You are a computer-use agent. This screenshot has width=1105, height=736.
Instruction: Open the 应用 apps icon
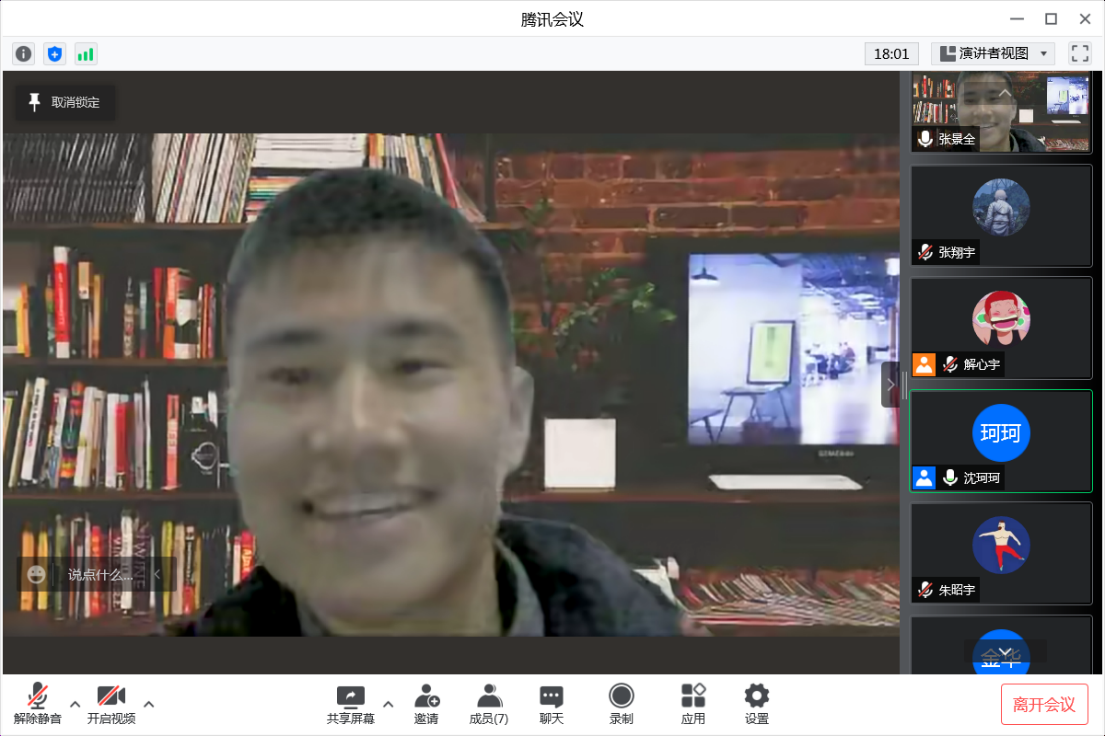pyautogui.click(x=693, y=704)
